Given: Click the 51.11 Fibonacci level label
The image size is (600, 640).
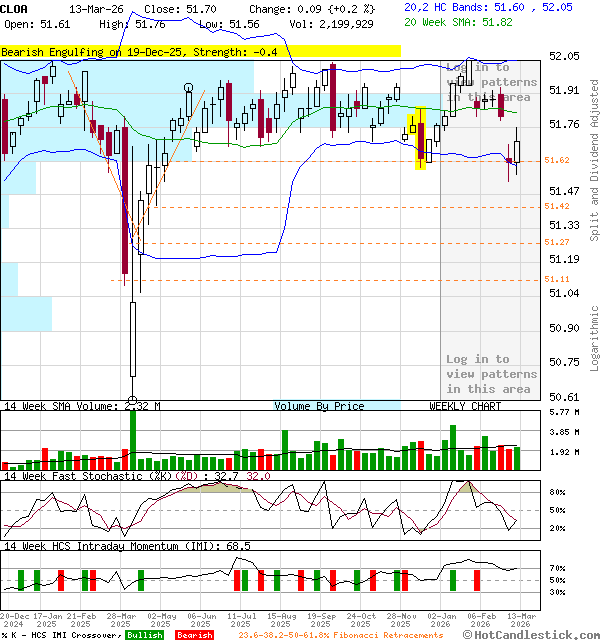Looking at the screenshot, I should 557,279.
